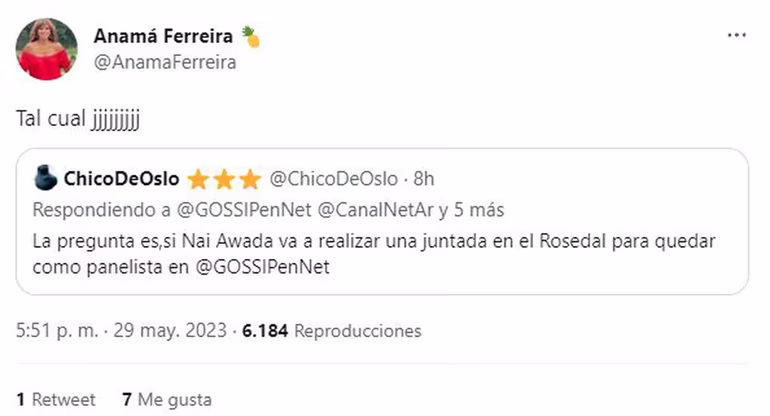Open the ChicoDeOslo display name
The image size is (770, 416).
(122, 180)
